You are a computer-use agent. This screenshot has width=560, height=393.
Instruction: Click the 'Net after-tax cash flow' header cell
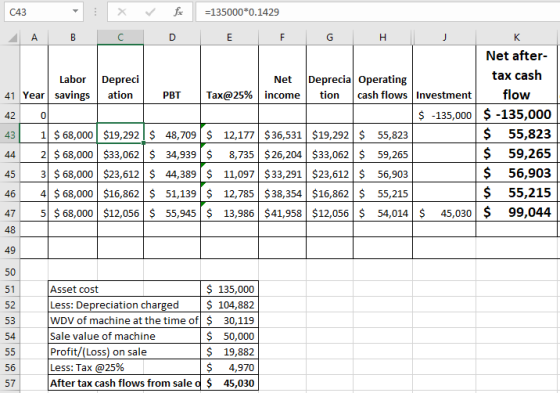coord(516,74)
